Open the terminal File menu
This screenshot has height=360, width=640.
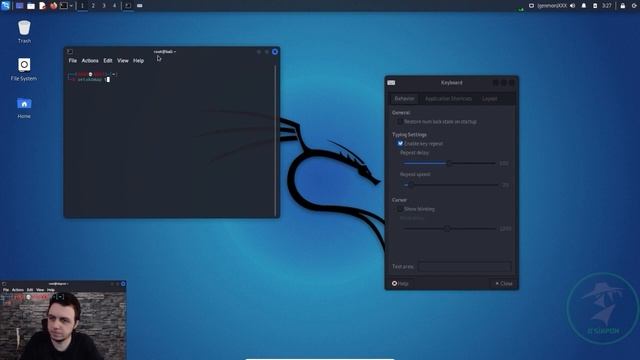(x=73, y=60)
